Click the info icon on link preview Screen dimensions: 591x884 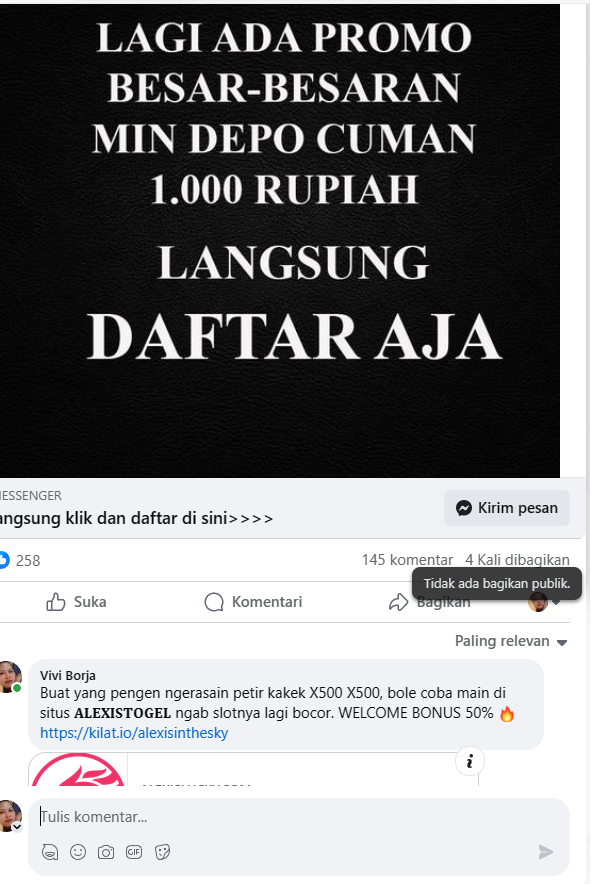click(x=470, y=762)
